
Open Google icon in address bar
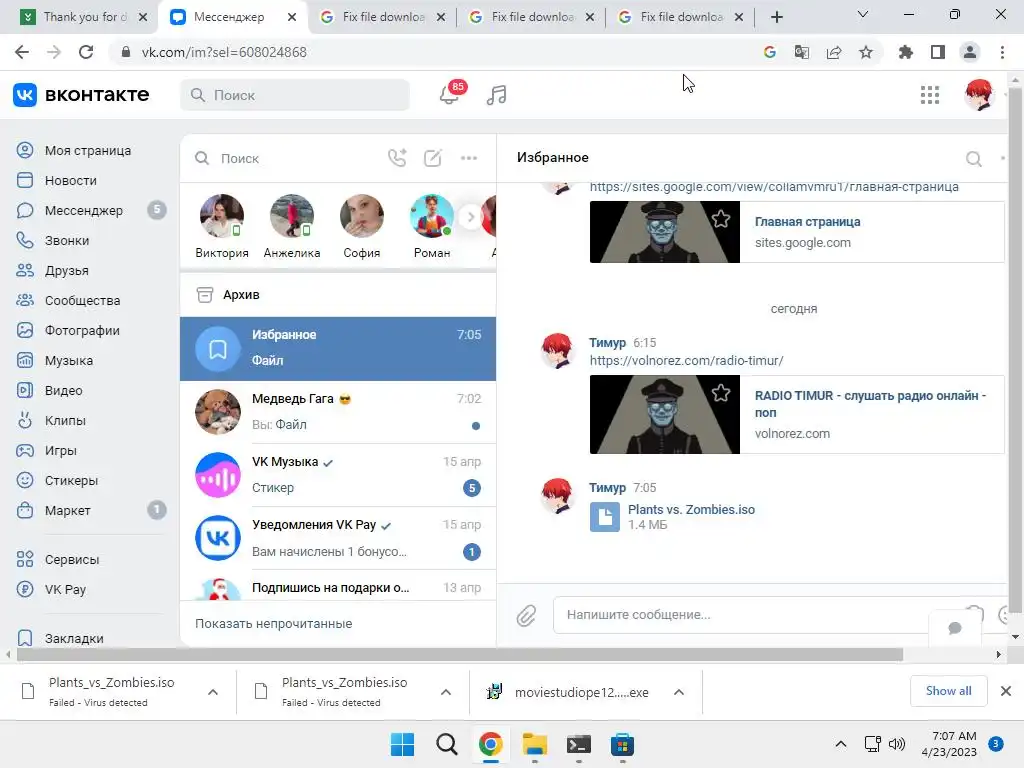coord(770,52)
